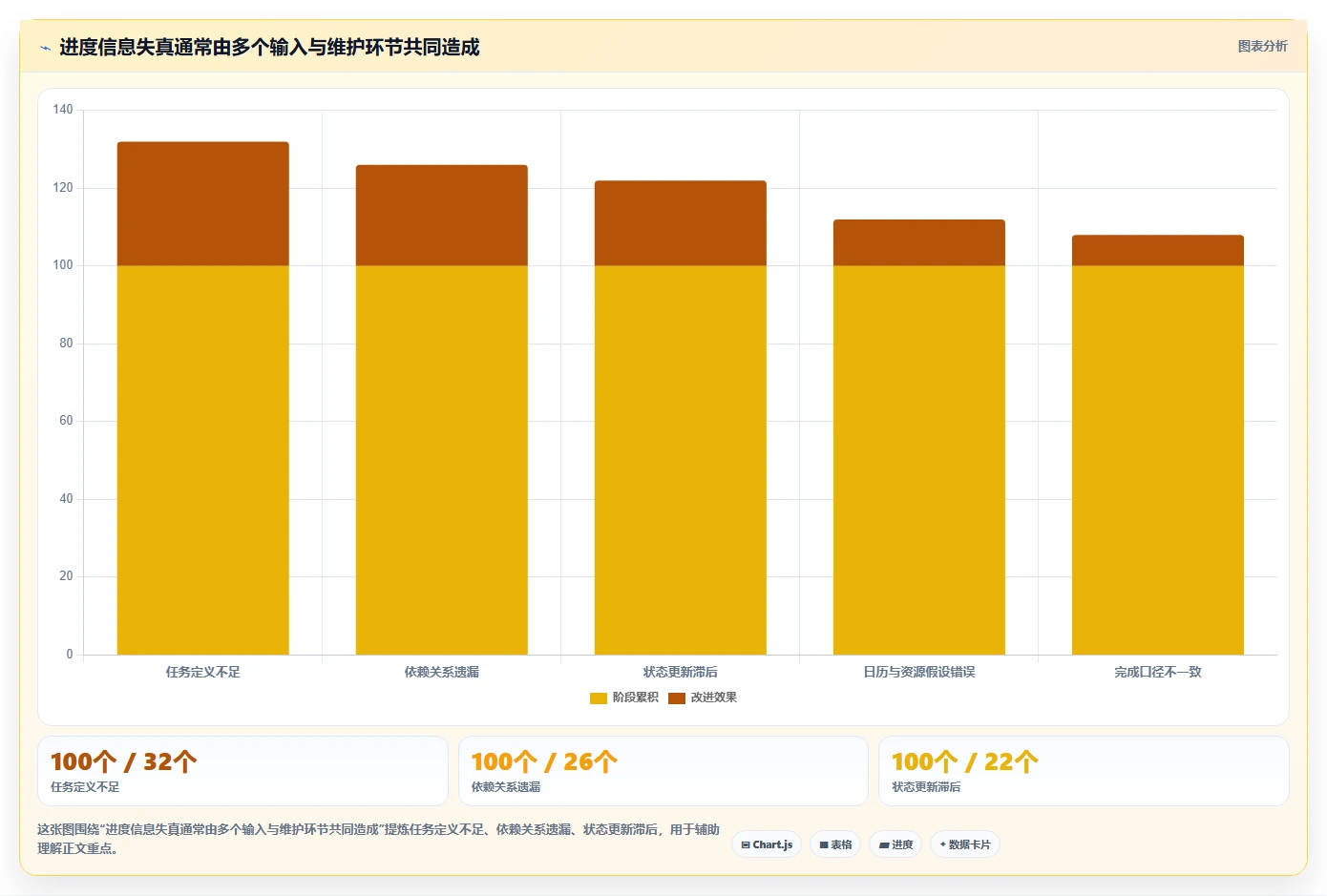
Task: Click the y-axis value 60
Action: click(x=66, y=421)
